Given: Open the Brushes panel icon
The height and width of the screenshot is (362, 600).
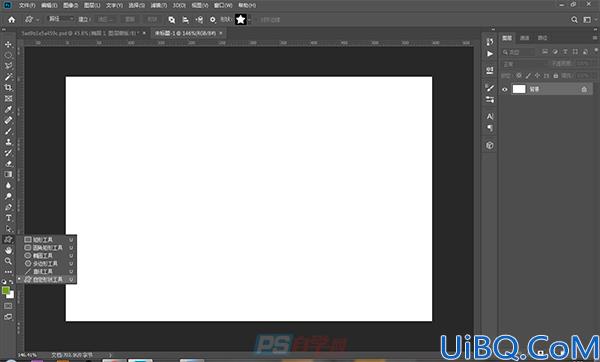Looking at the screenshot, I should pyautogui.click(x=490, y=88).
